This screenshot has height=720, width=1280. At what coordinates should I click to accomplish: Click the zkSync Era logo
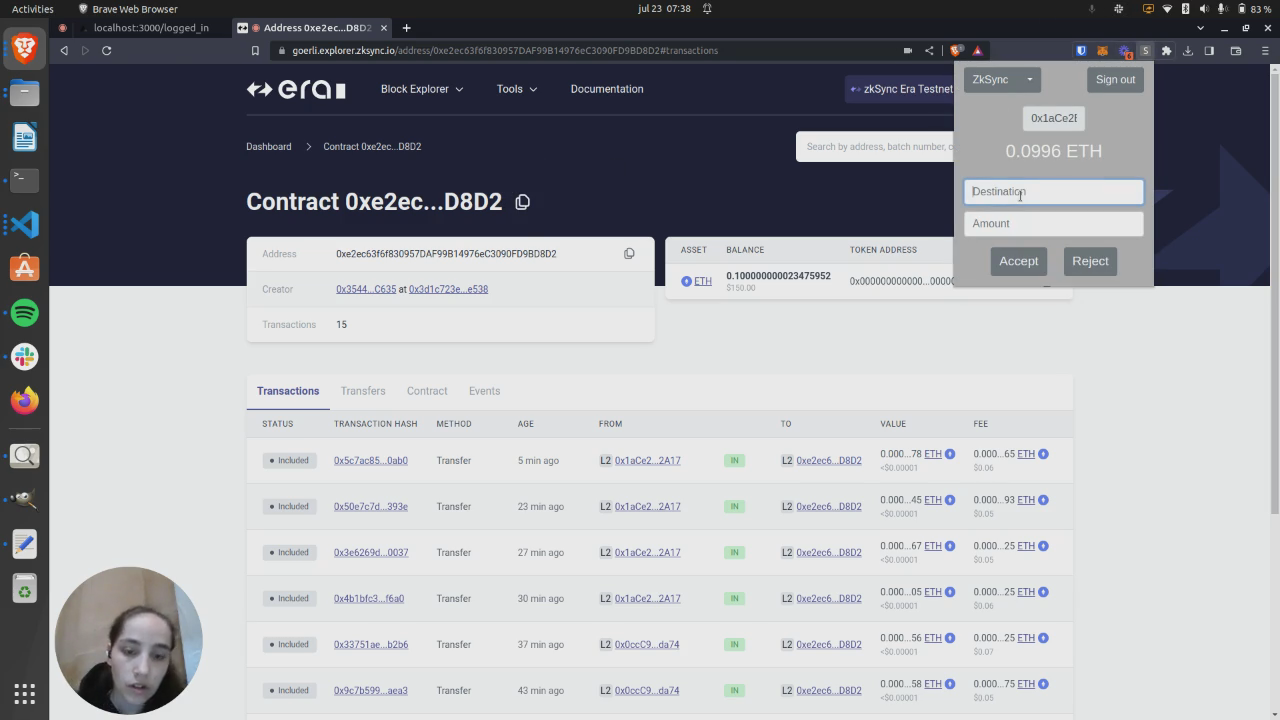(296, 89)
